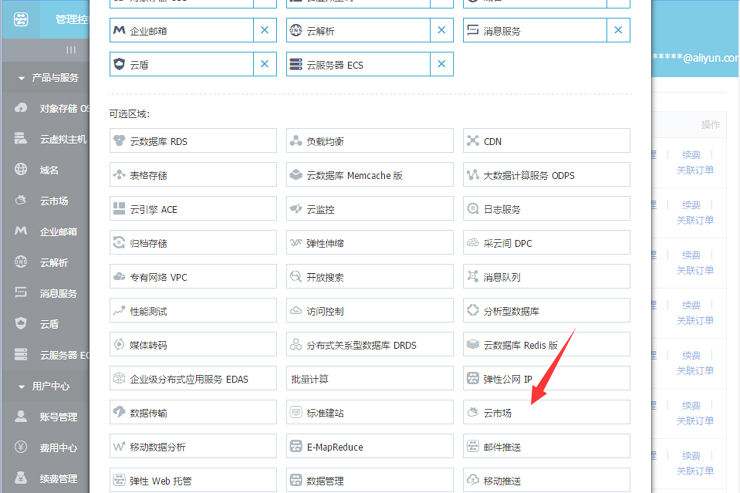Add 负载均衡 to shortcuts
The width and height of the screenshot is (740, 493).
370,141
